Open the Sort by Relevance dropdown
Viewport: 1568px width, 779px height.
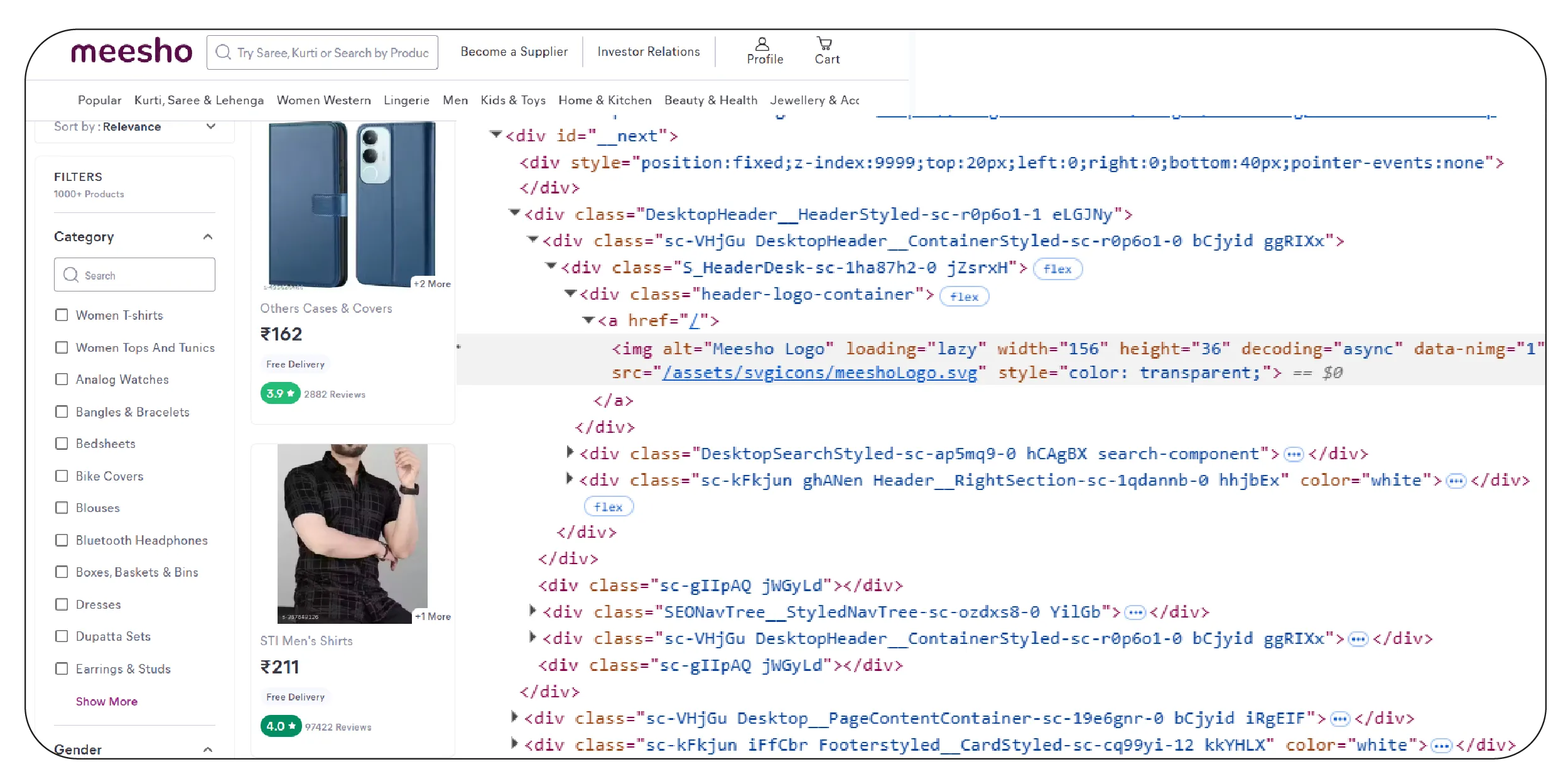[134, 127]
